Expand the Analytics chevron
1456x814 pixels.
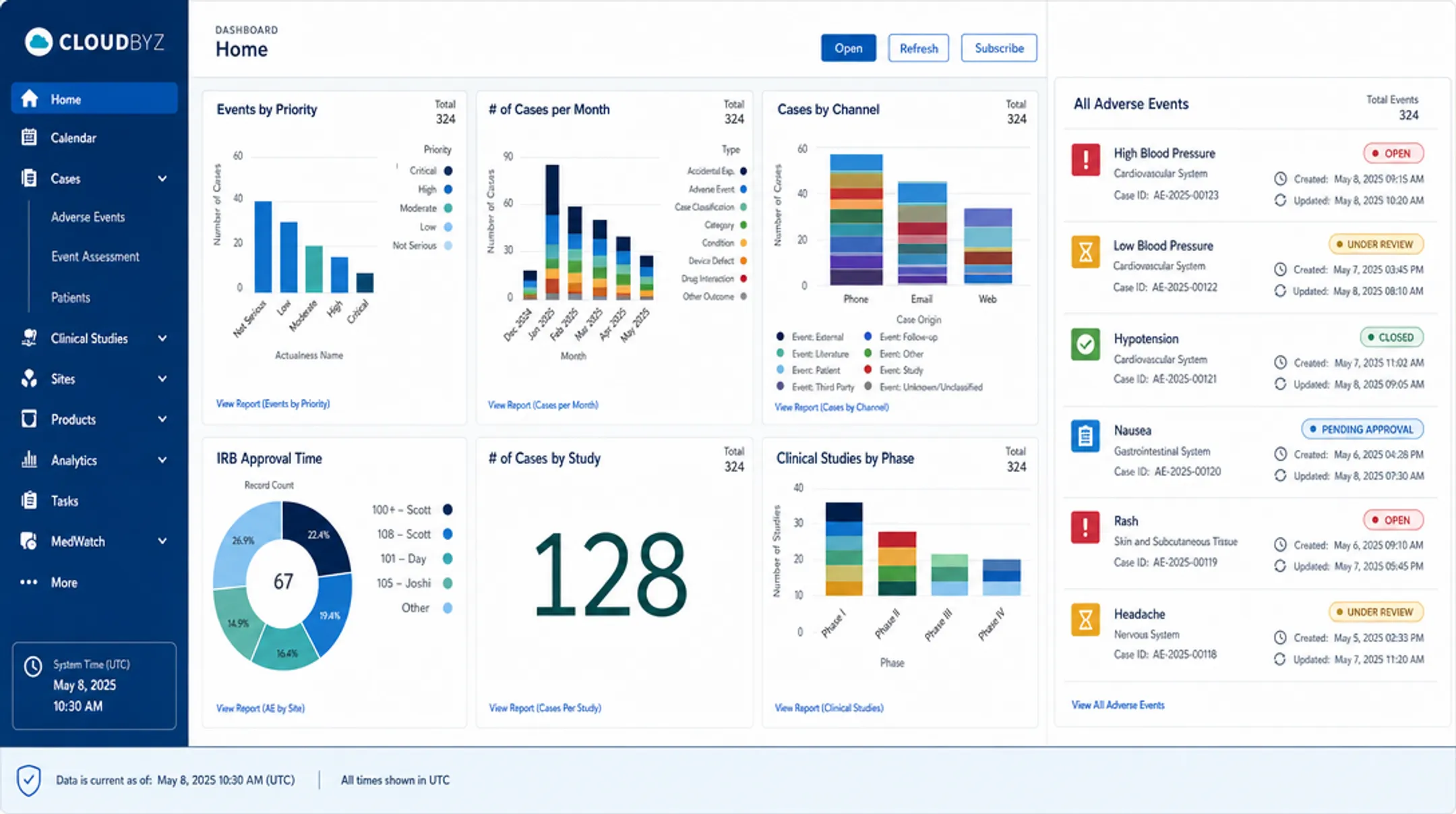(x=162, y=460)
